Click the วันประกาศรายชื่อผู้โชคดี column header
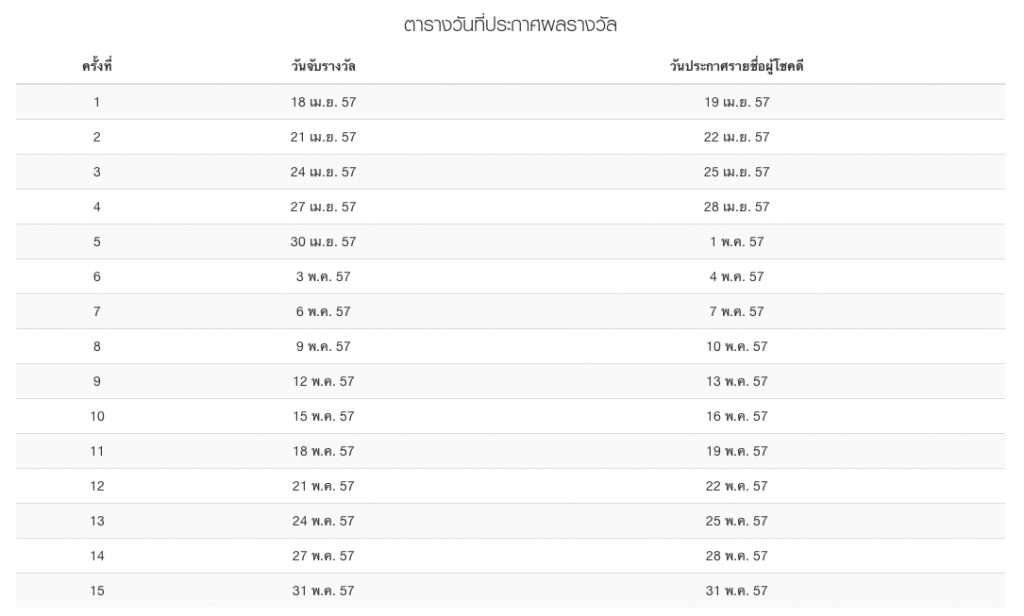This screenshot has width=1024, height=616. tap(737, 67)
